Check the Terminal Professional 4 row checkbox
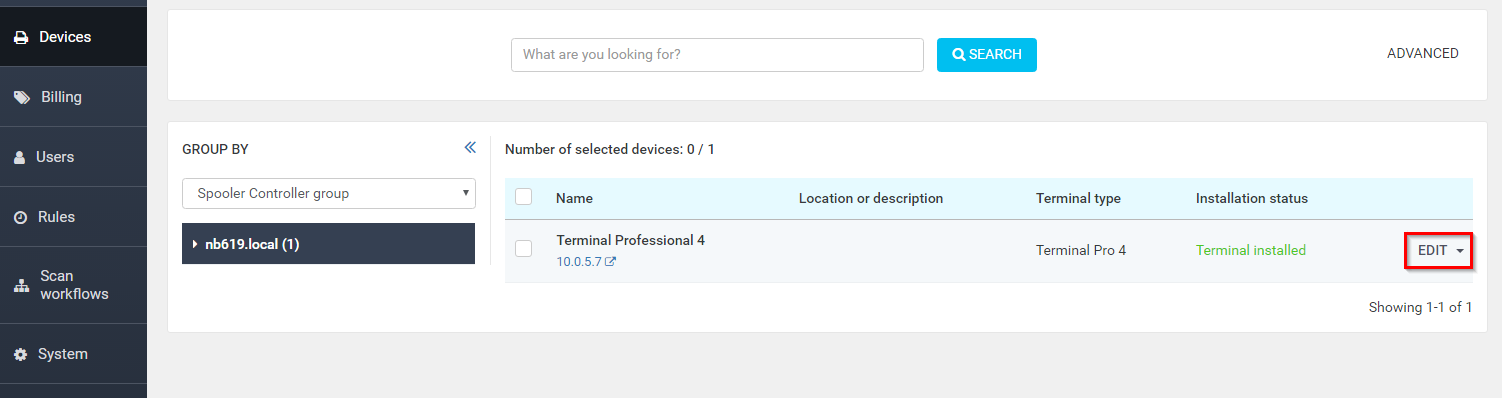Viewport: 1502px width, 398px height. [x=523, y=248]
